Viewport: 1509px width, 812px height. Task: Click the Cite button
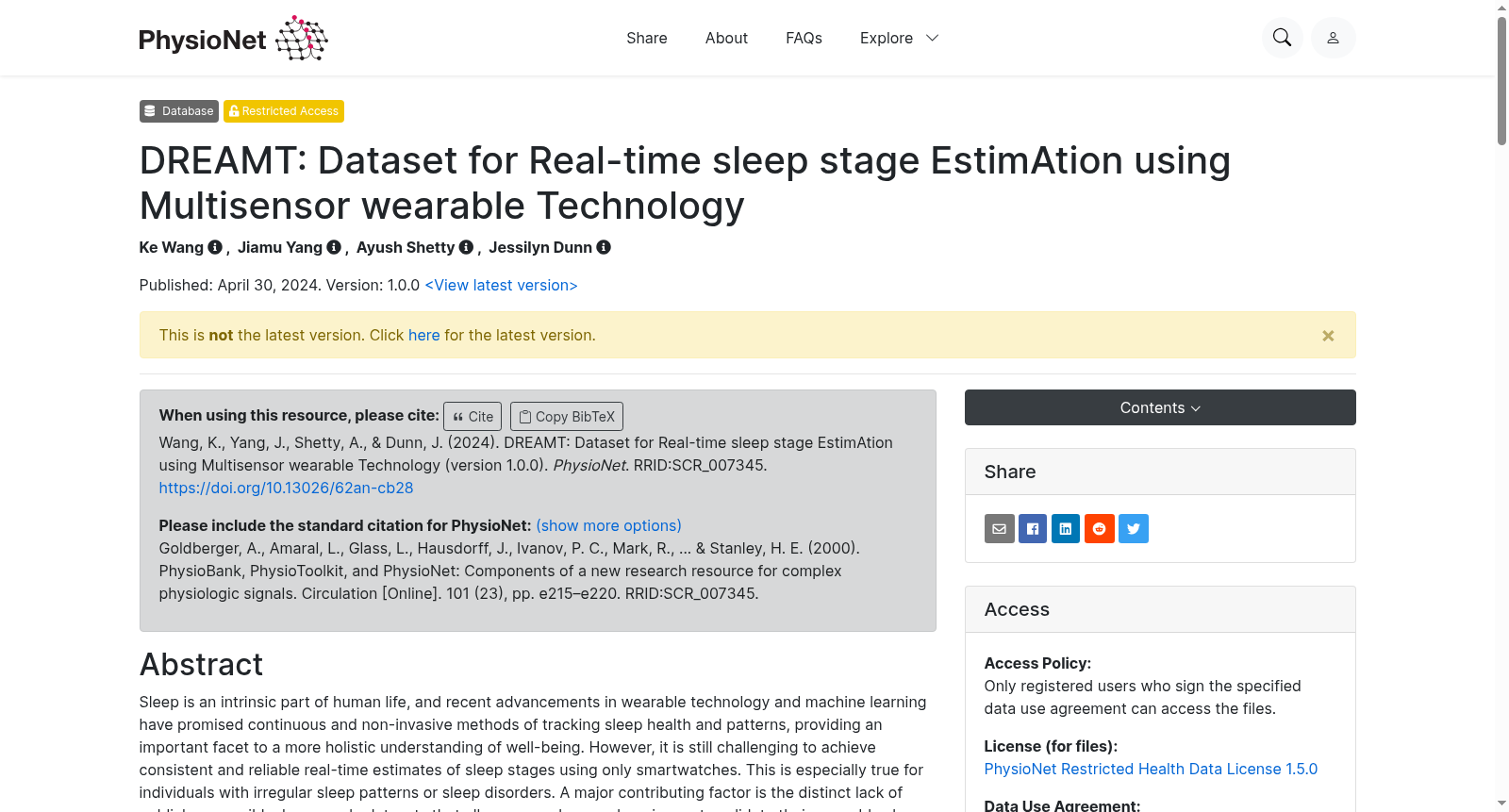click(x=473, y=416)
